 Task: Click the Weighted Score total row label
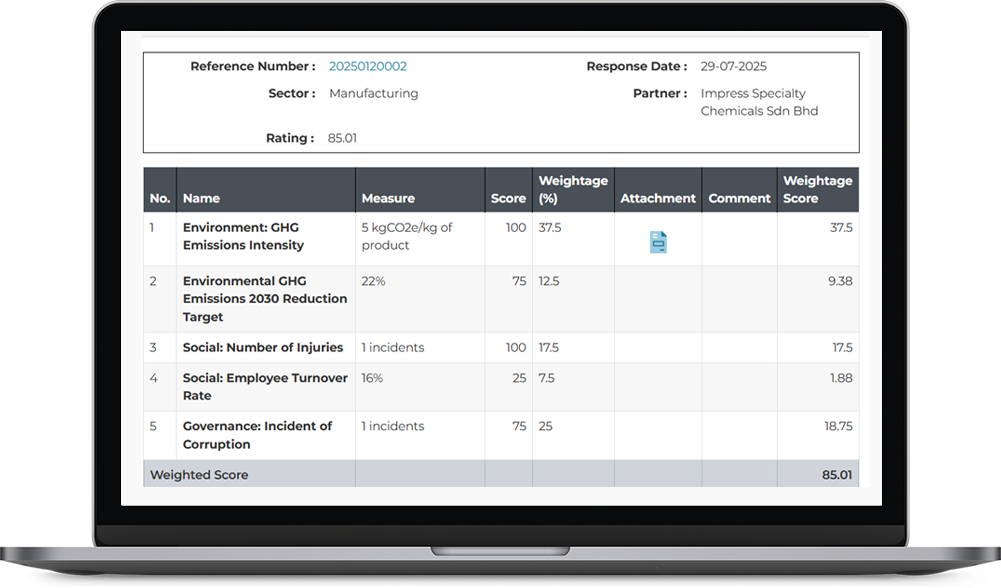(199, 475)
